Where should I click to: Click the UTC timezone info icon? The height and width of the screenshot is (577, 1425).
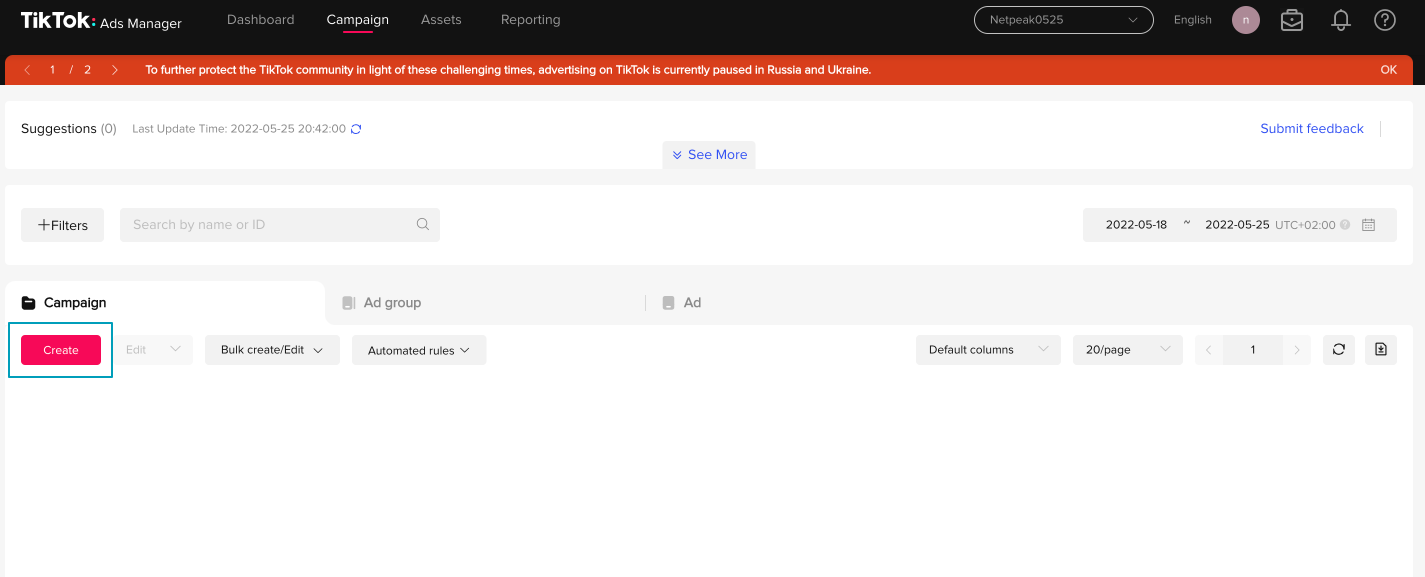[x=1345, y=225]
